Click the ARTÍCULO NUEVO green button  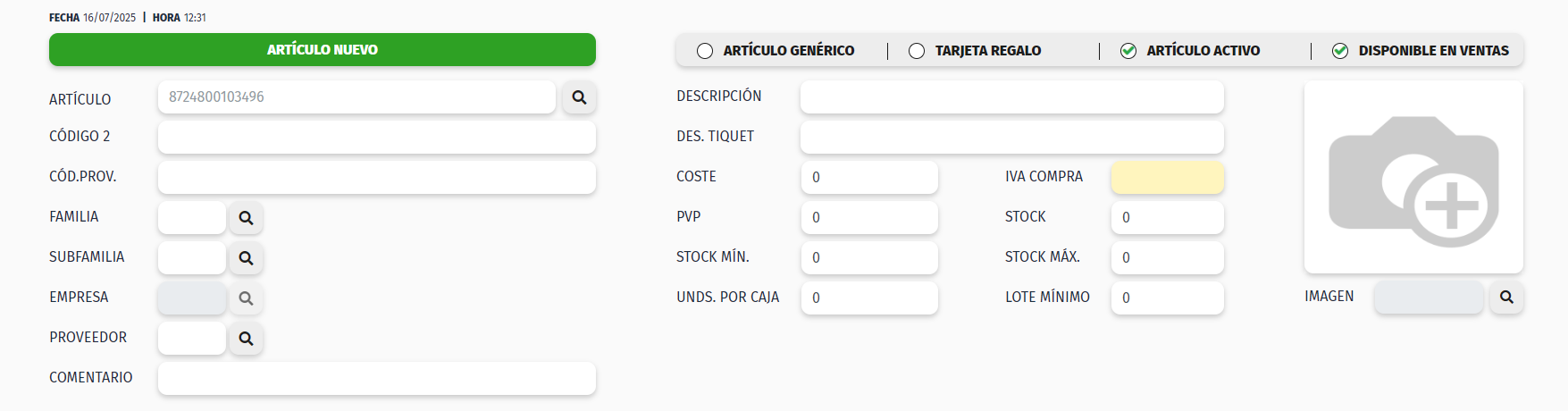coord(323,50)
